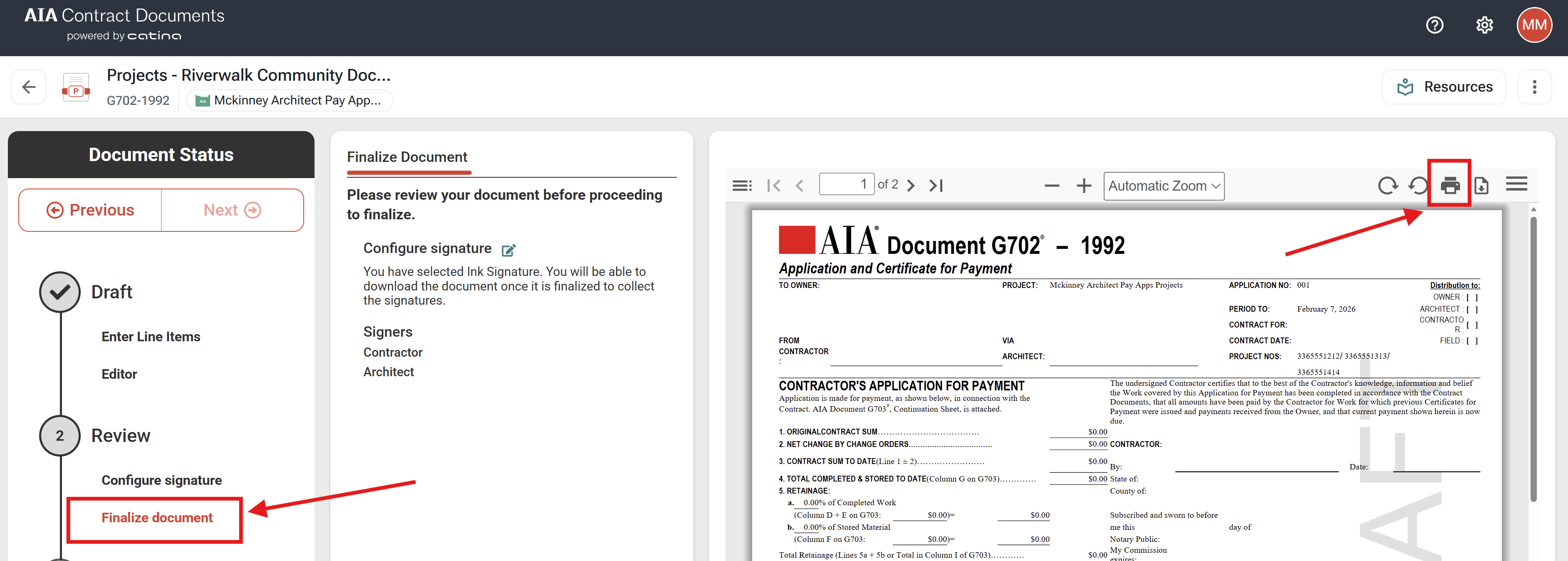Click the project title Projects - Riverwalk Community Doc...
Screen dimensions: 1568x561
248,75
